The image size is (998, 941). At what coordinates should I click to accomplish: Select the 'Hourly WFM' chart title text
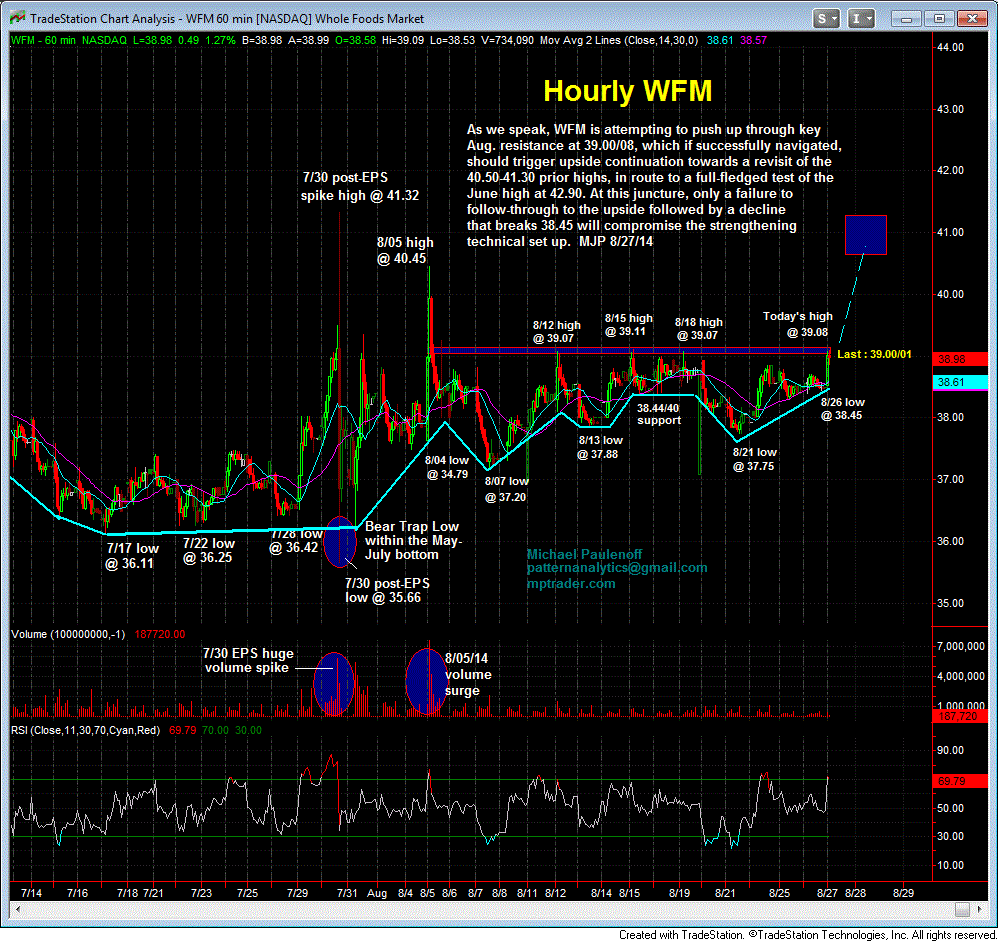[x=627, y=91]
